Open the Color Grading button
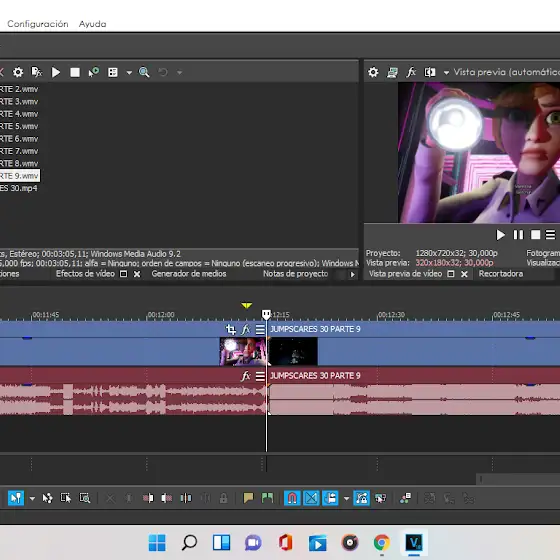 tap(405, 498)
